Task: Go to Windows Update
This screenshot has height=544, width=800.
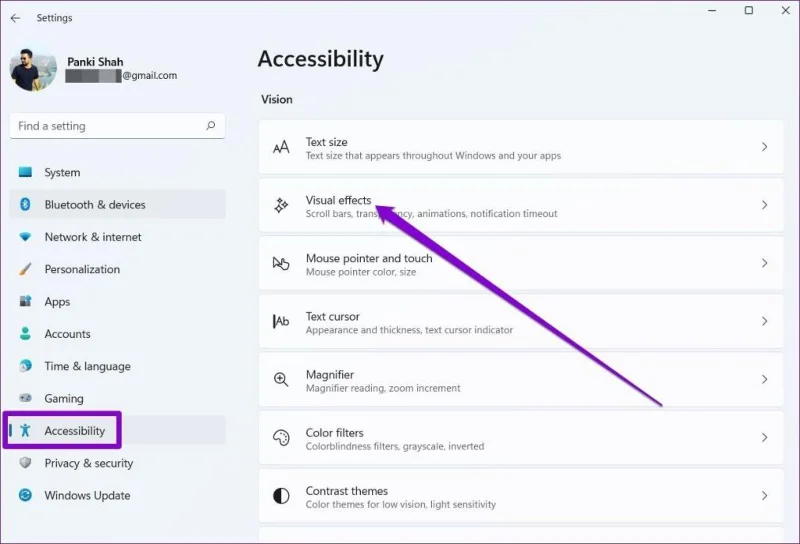Action: click(117, 495)
